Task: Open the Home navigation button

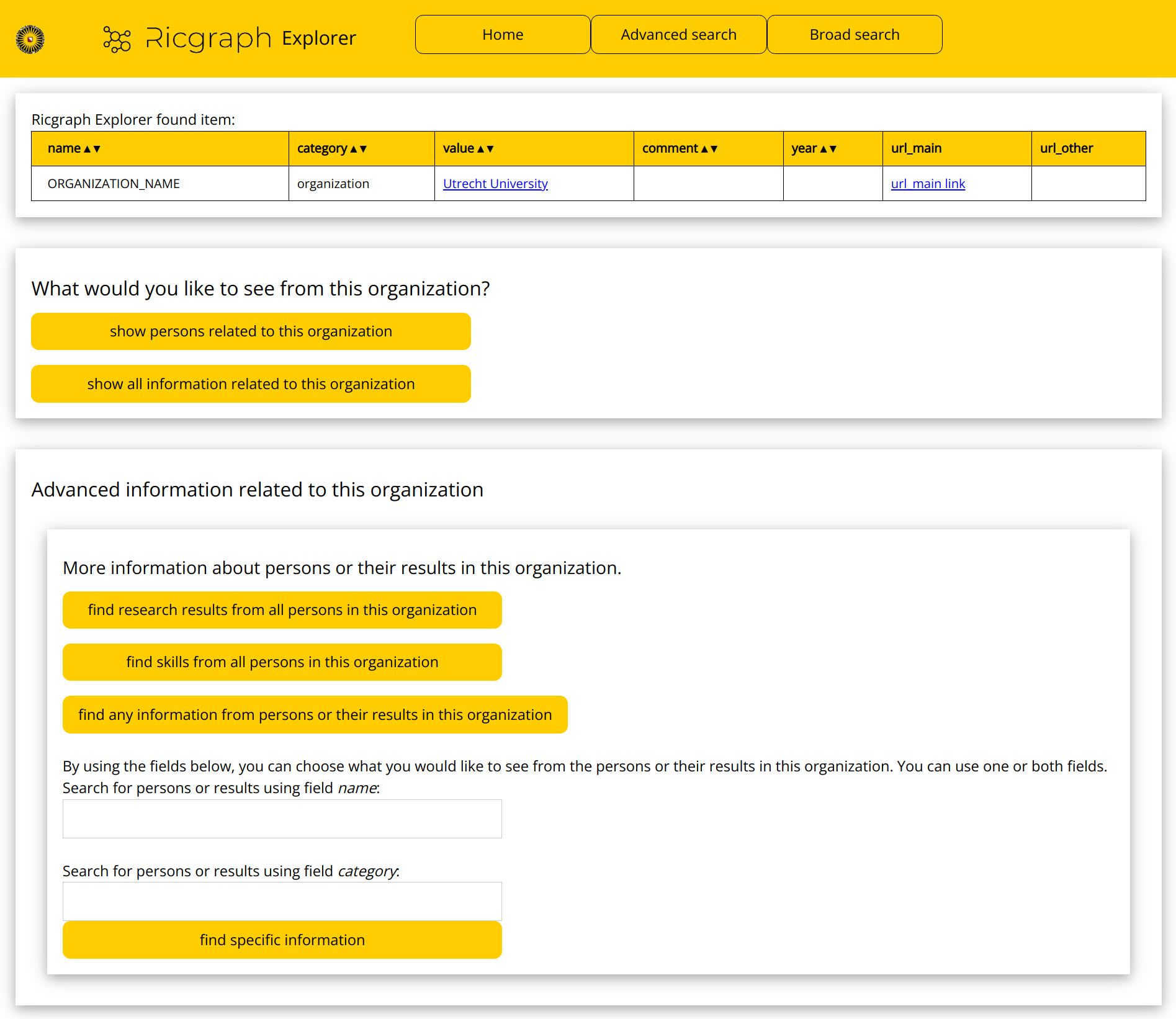Action: [503, 35]
